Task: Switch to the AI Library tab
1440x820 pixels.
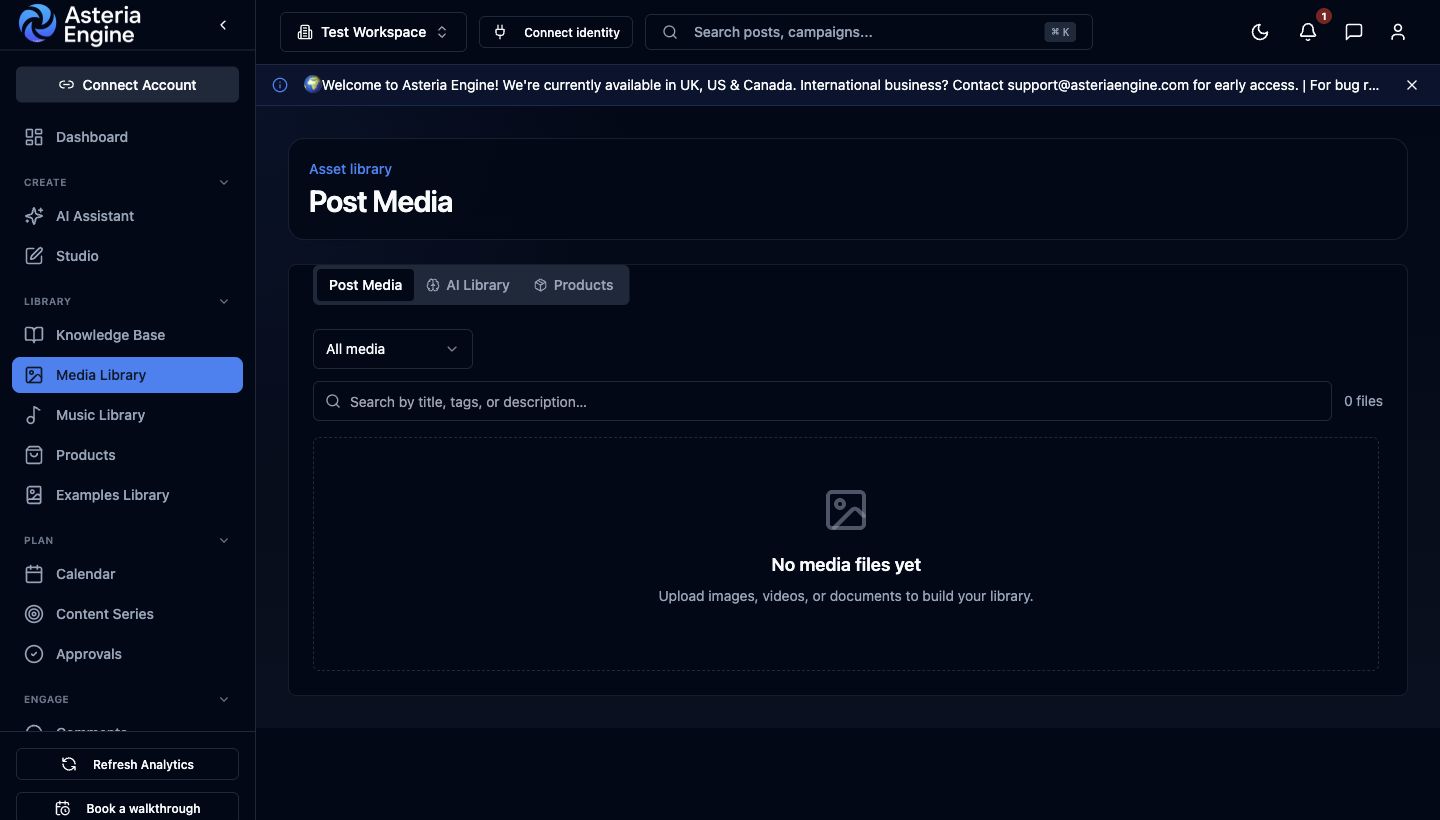Action: (x=468, y=285)
